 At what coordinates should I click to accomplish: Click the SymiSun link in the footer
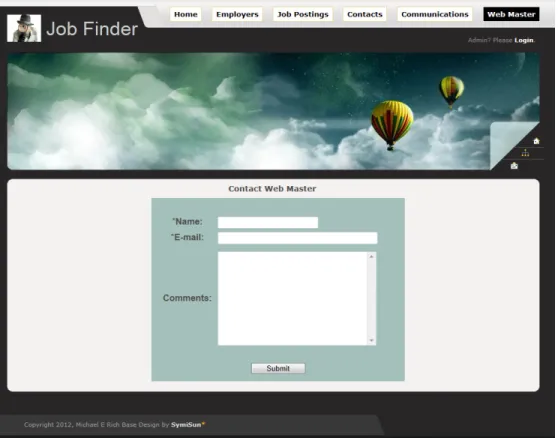pos(186,424)
